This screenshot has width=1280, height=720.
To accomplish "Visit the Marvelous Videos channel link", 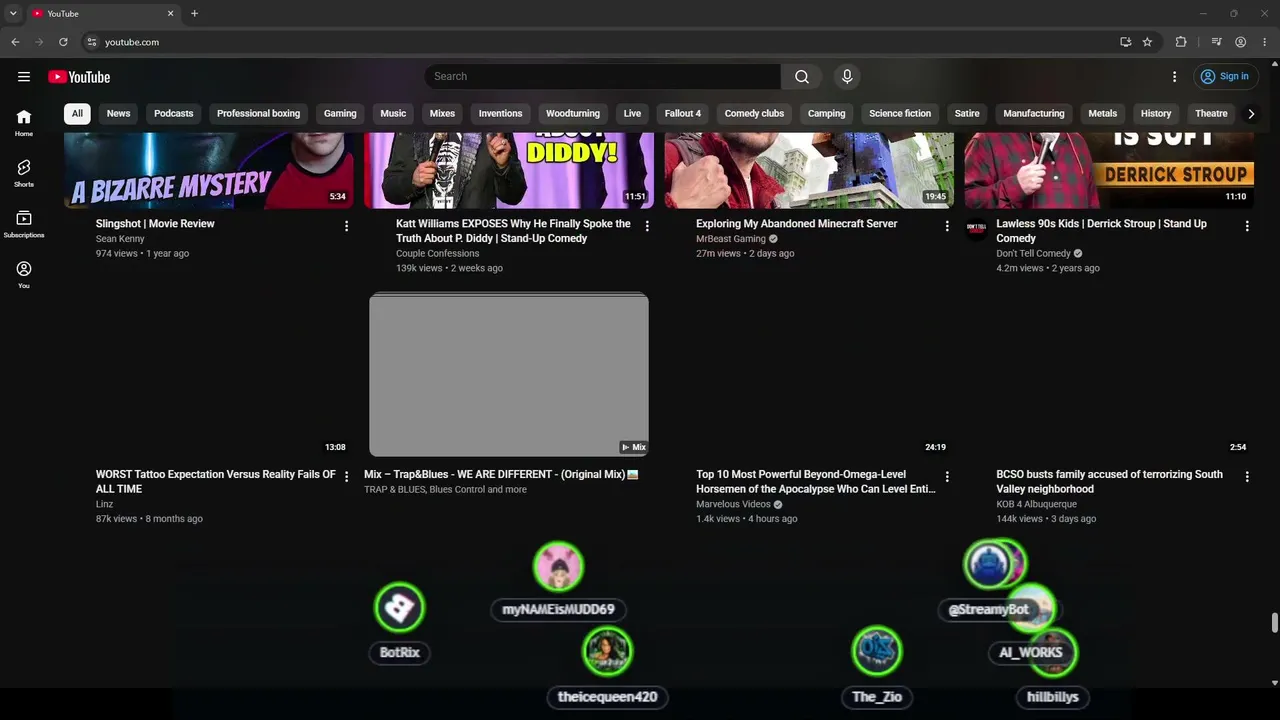I will tap(734, 504).
